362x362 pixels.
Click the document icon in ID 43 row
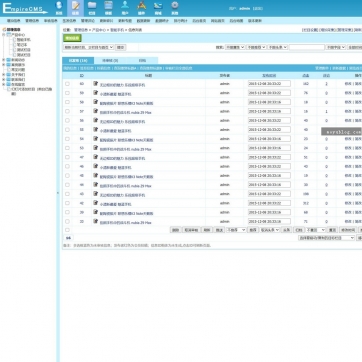click(x=96, y=193)
